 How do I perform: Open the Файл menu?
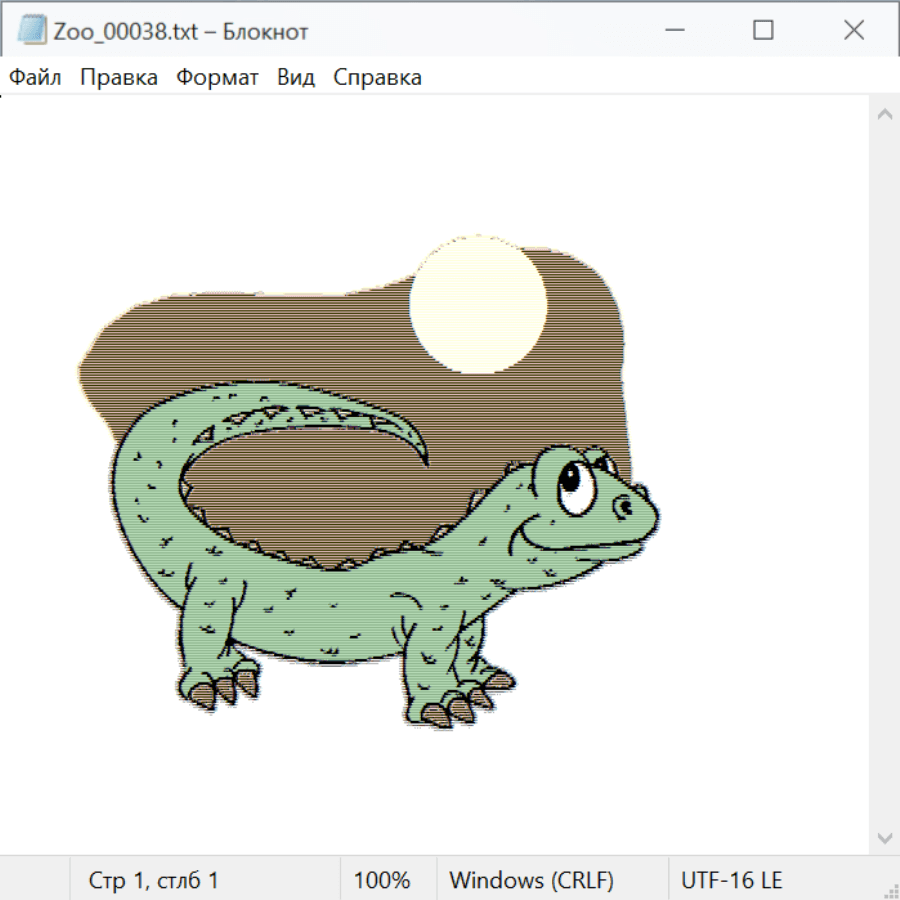click(35, 78)
